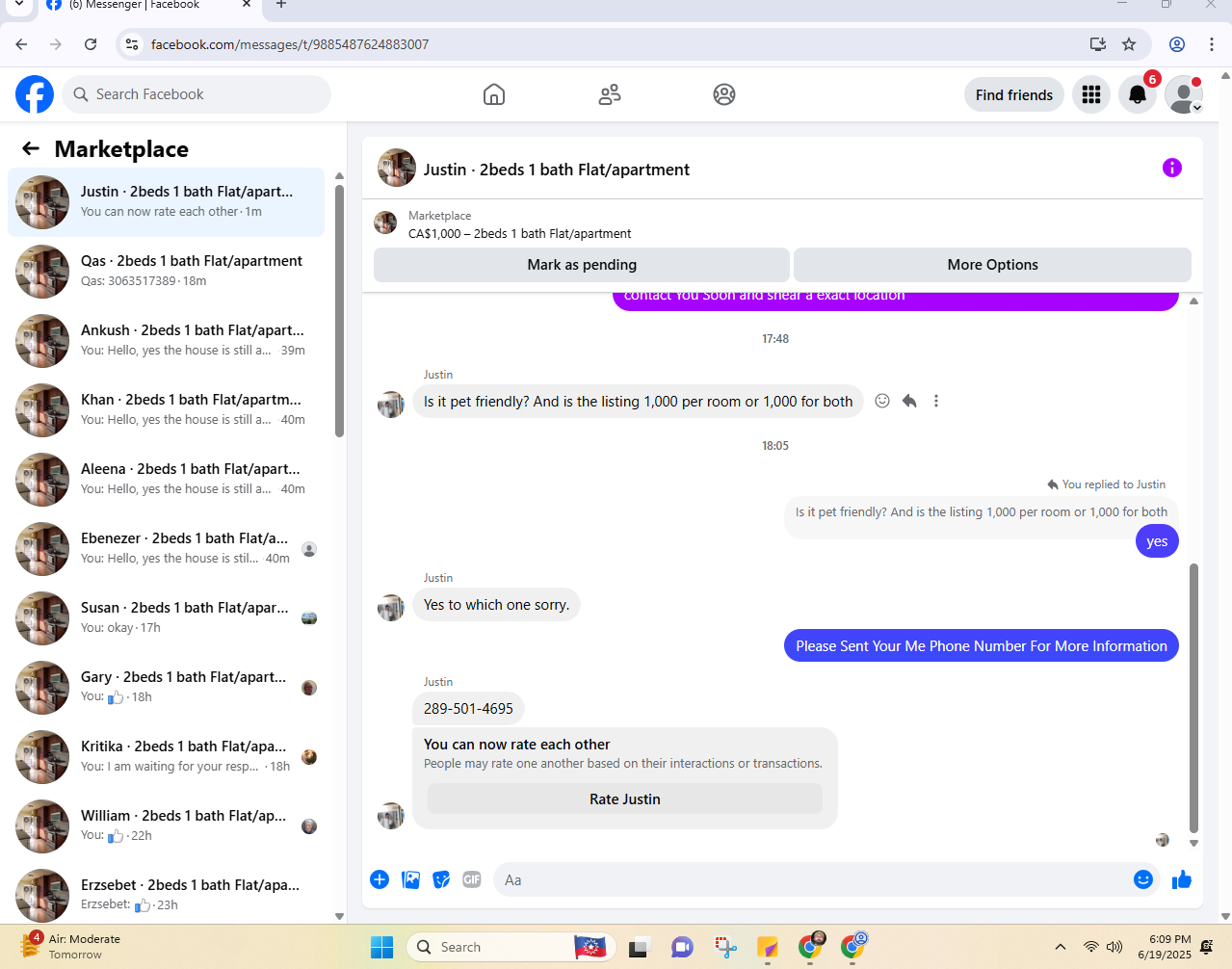The width and height of the screenshot is (1232, 969).
Task: Open the Ebenezer conversation
Action: (166, 549)
